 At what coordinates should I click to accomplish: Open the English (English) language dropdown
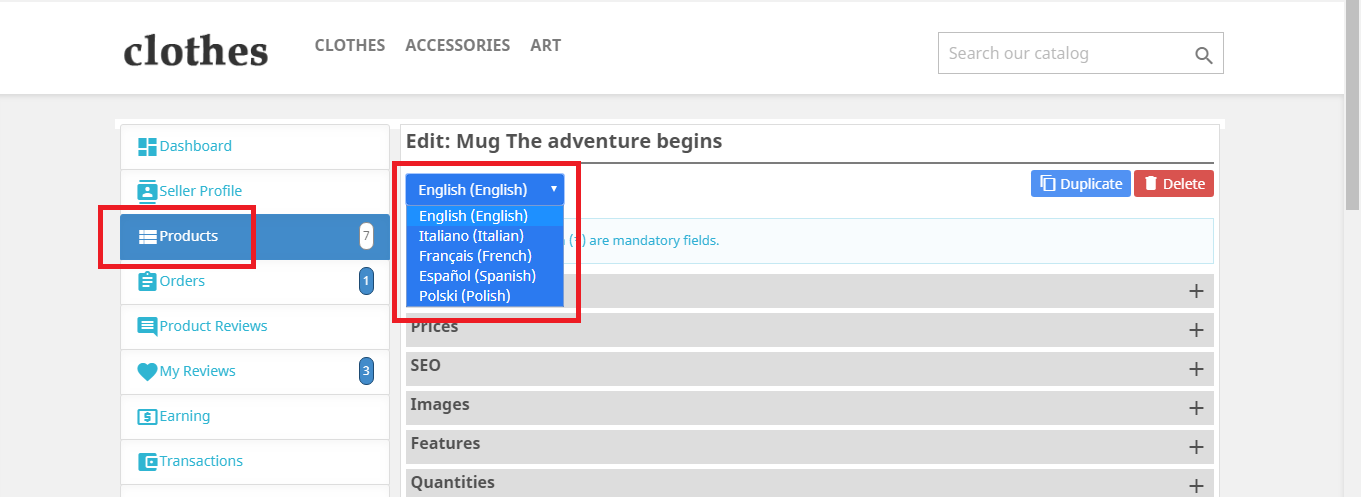pyautogui.click(x=485, y=190)
